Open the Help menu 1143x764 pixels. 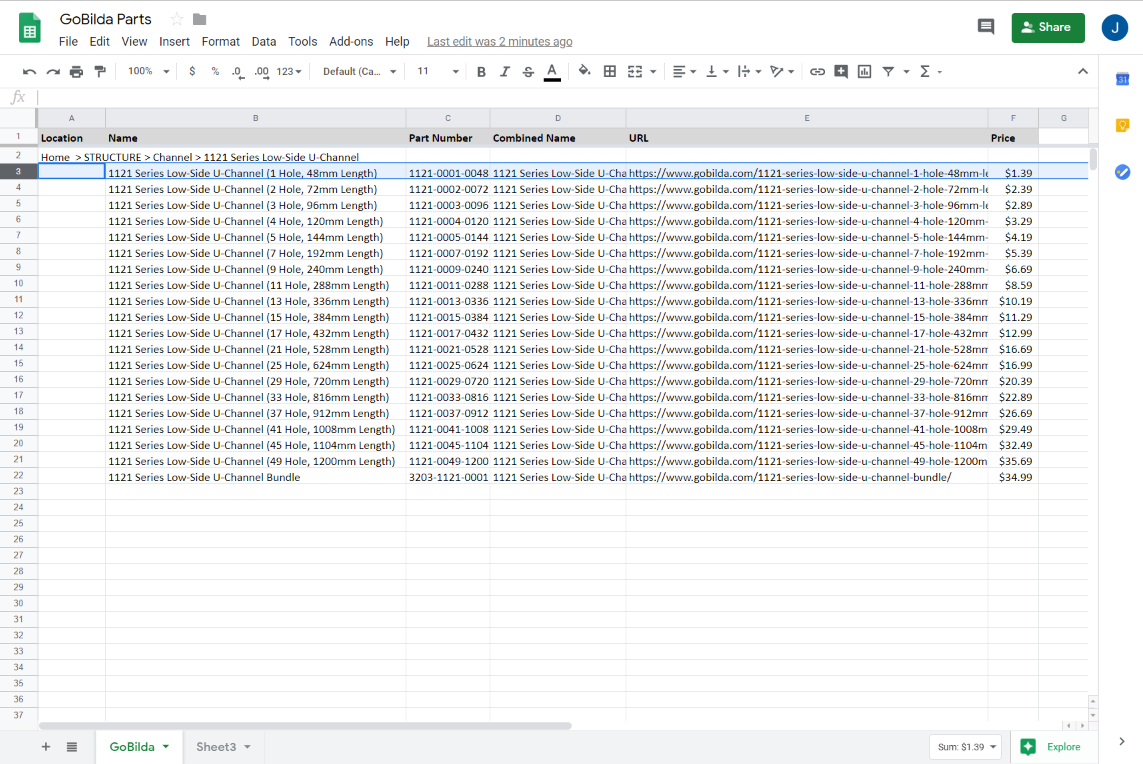397,42
